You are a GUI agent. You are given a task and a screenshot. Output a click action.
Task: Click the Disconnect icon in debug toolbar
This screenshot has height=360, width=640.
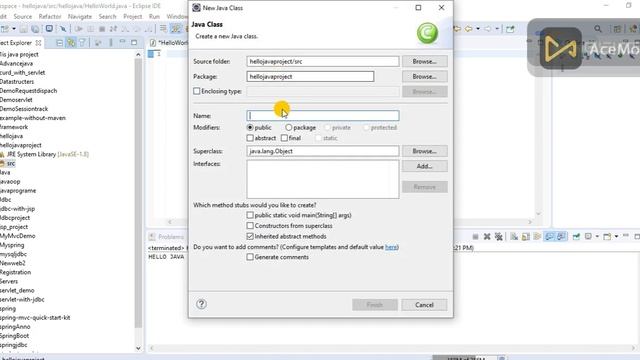113,29
